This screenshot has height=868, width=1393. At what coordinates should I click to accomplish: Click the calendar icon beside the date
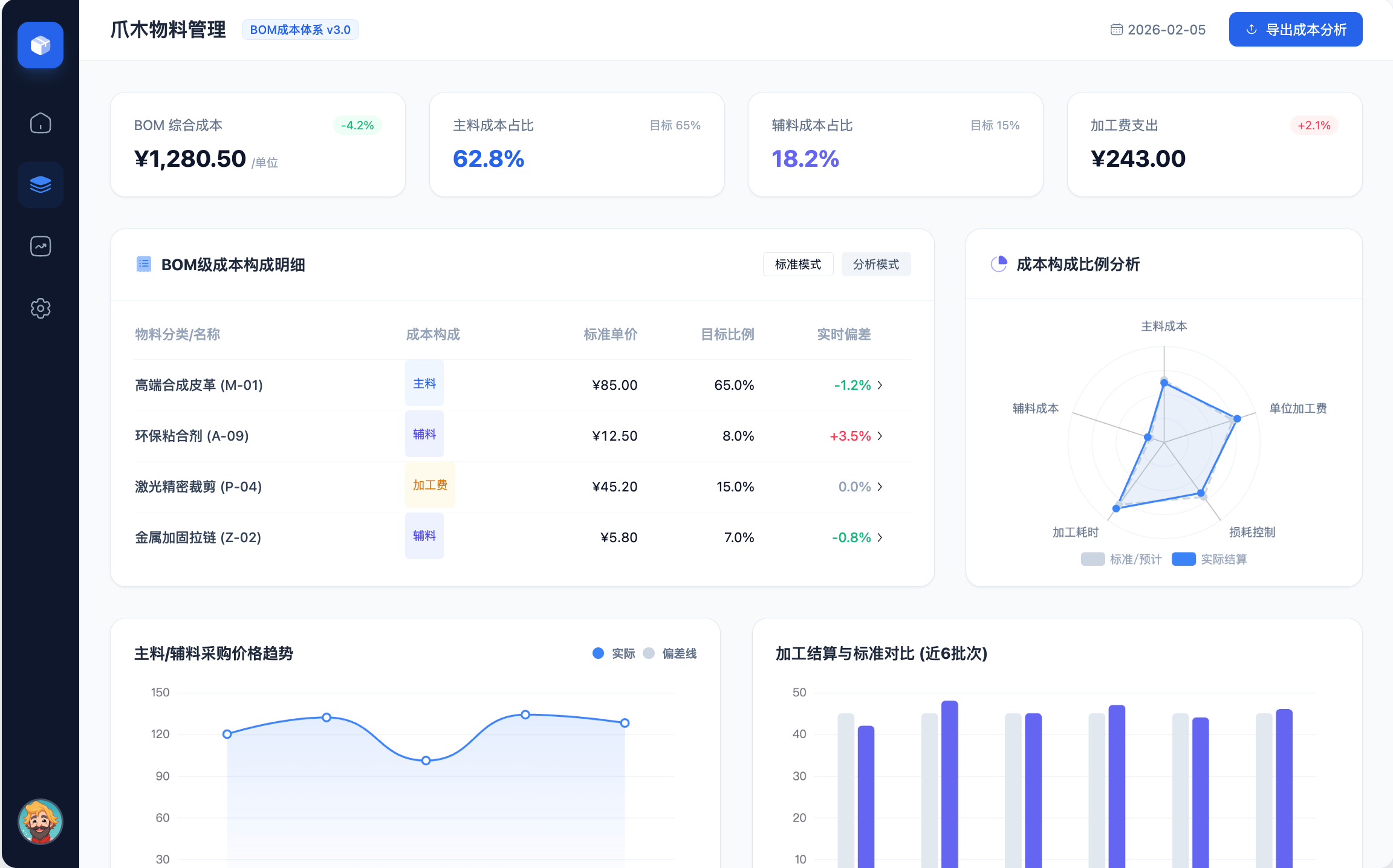1116,30
